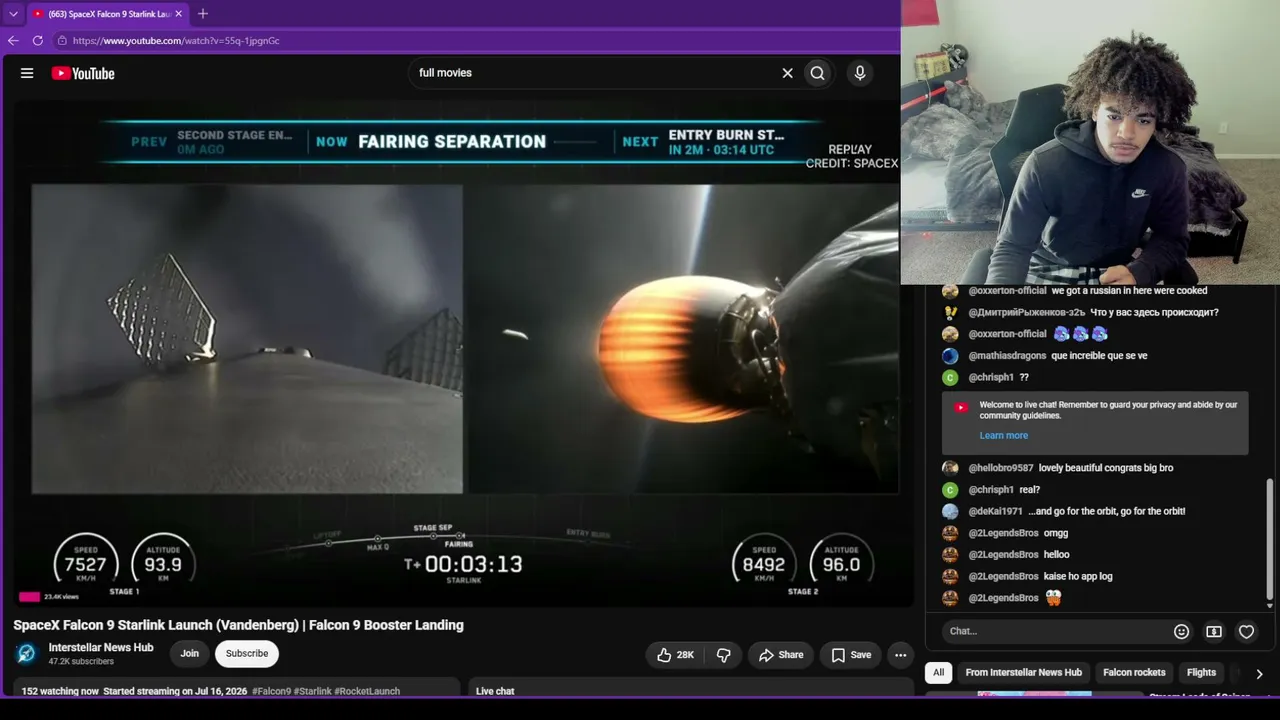
Task: Select the 'Falcon rockets' chip
Action: tap(1134, 673)
